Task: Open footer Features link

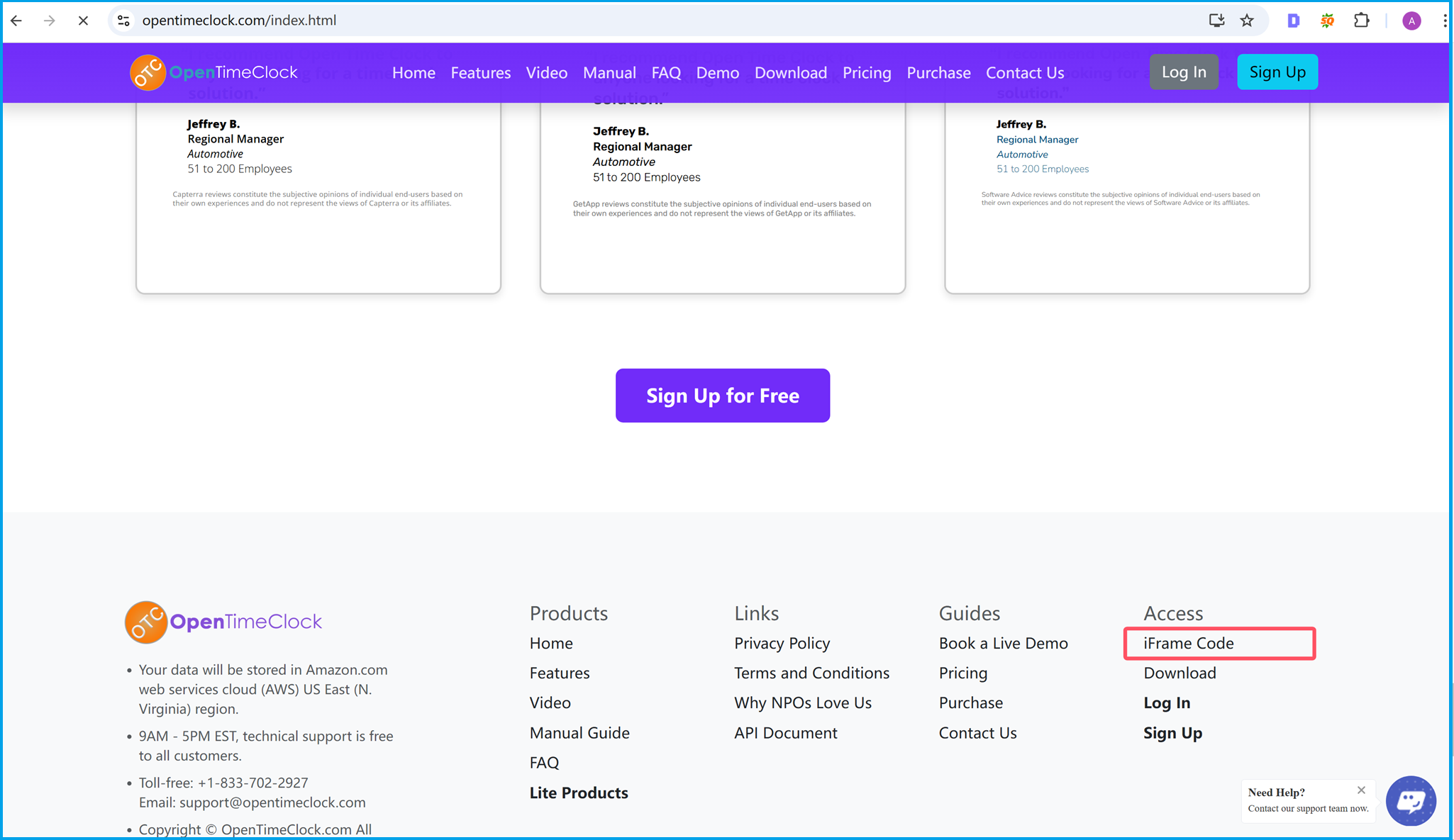Action: (x=560, y=673)
